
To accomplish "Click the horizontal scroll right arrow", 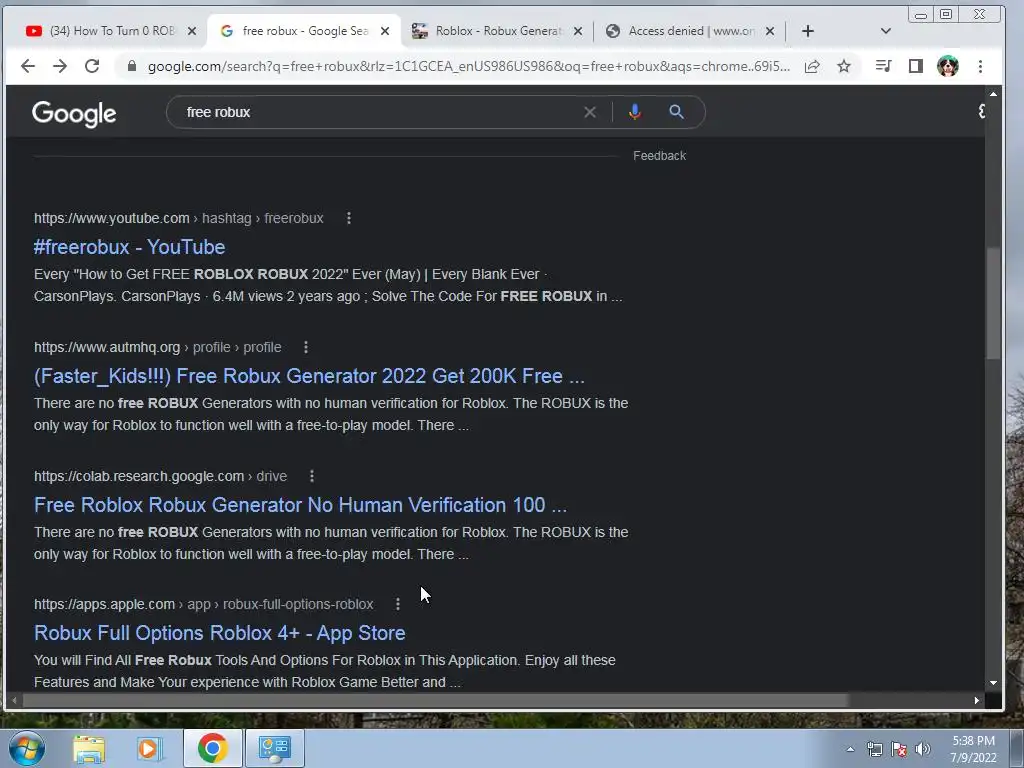I will pyautogui.click(x=977, y=700).
